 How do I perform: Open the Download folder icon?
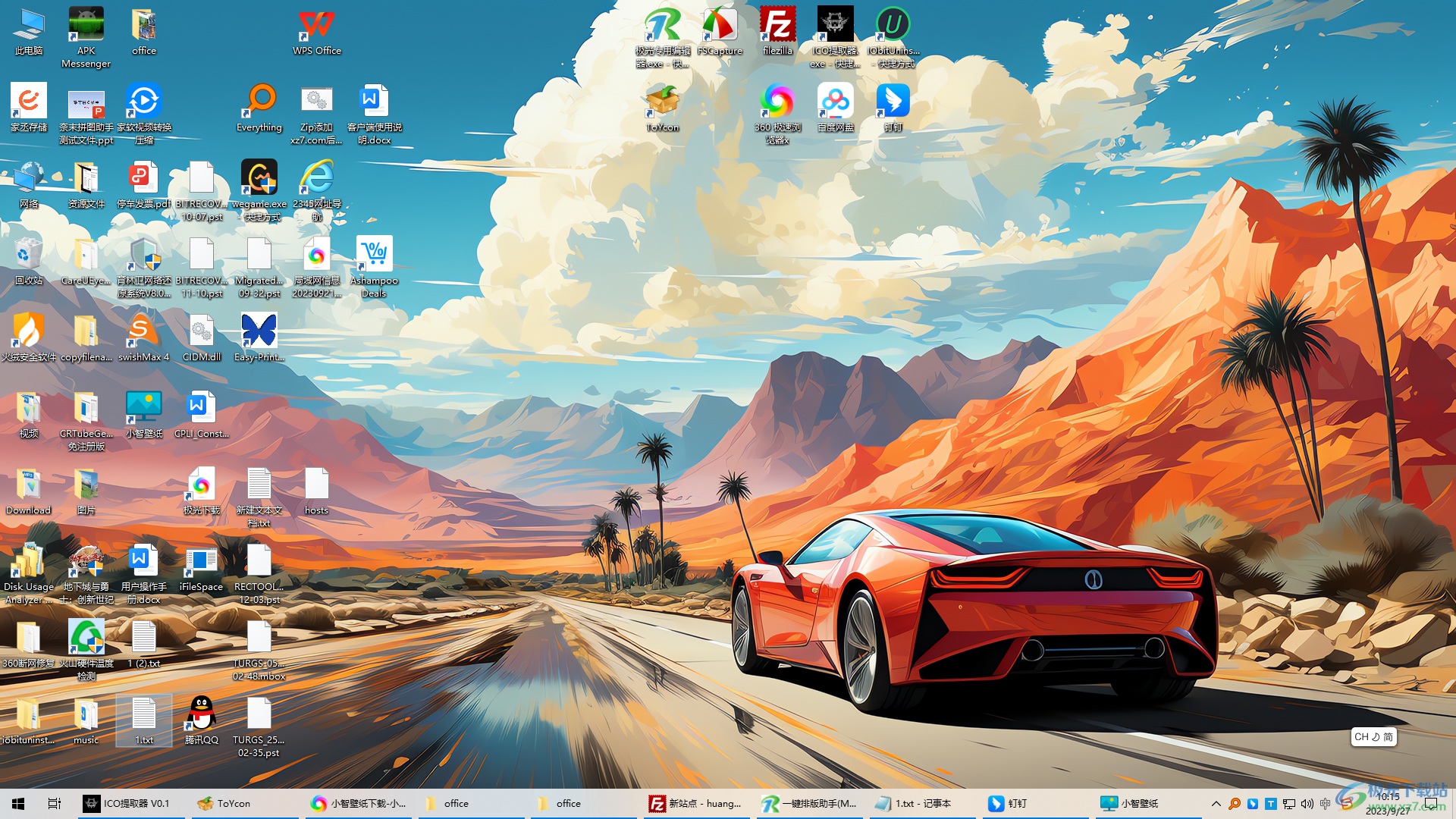pos(29,490)
